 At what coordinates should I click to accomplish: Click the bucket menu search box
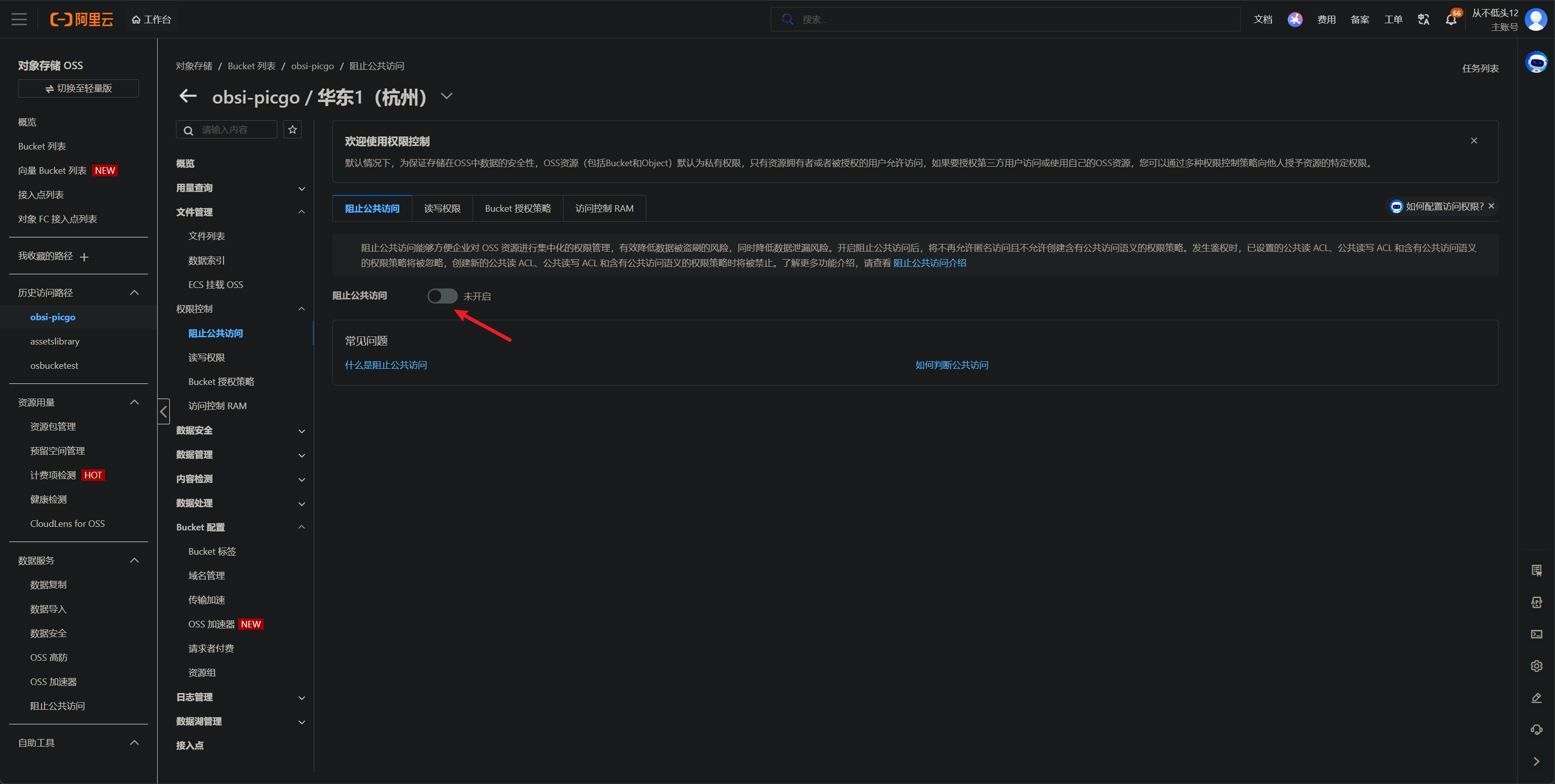(x=226, y=130)
